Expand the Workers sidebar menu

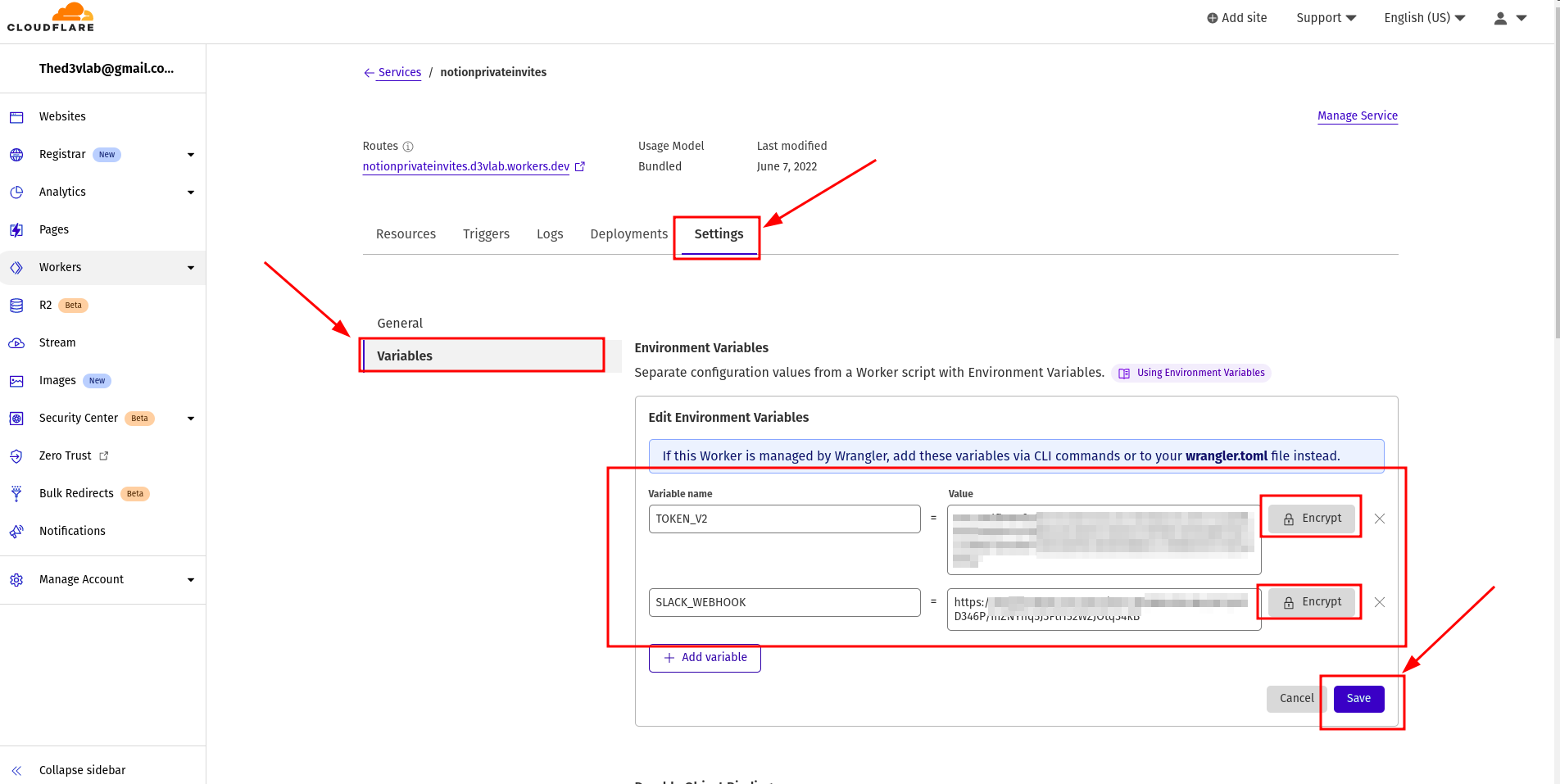pyautogui.click(x=191, y=268)
